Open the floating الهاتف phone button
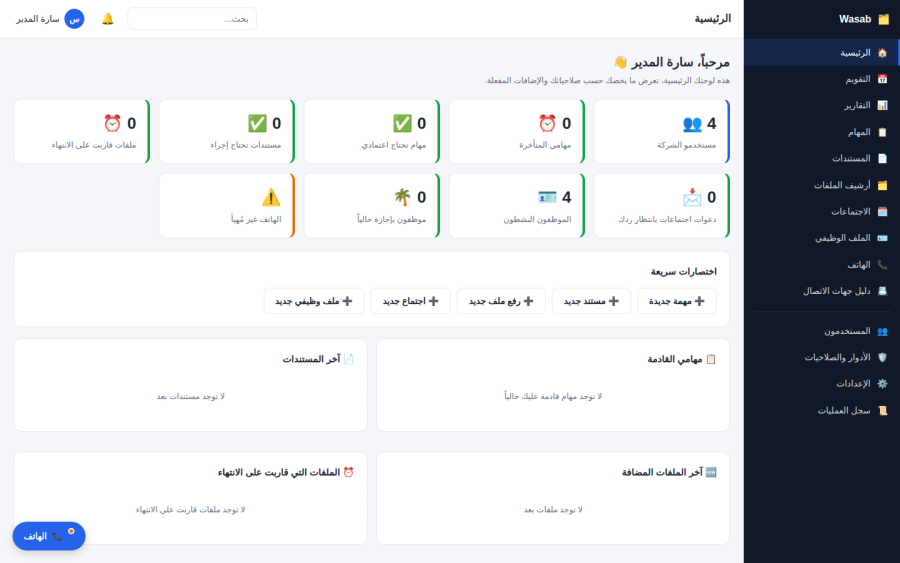Viewport: 900px width, 563px height. (x=49, y=536)
